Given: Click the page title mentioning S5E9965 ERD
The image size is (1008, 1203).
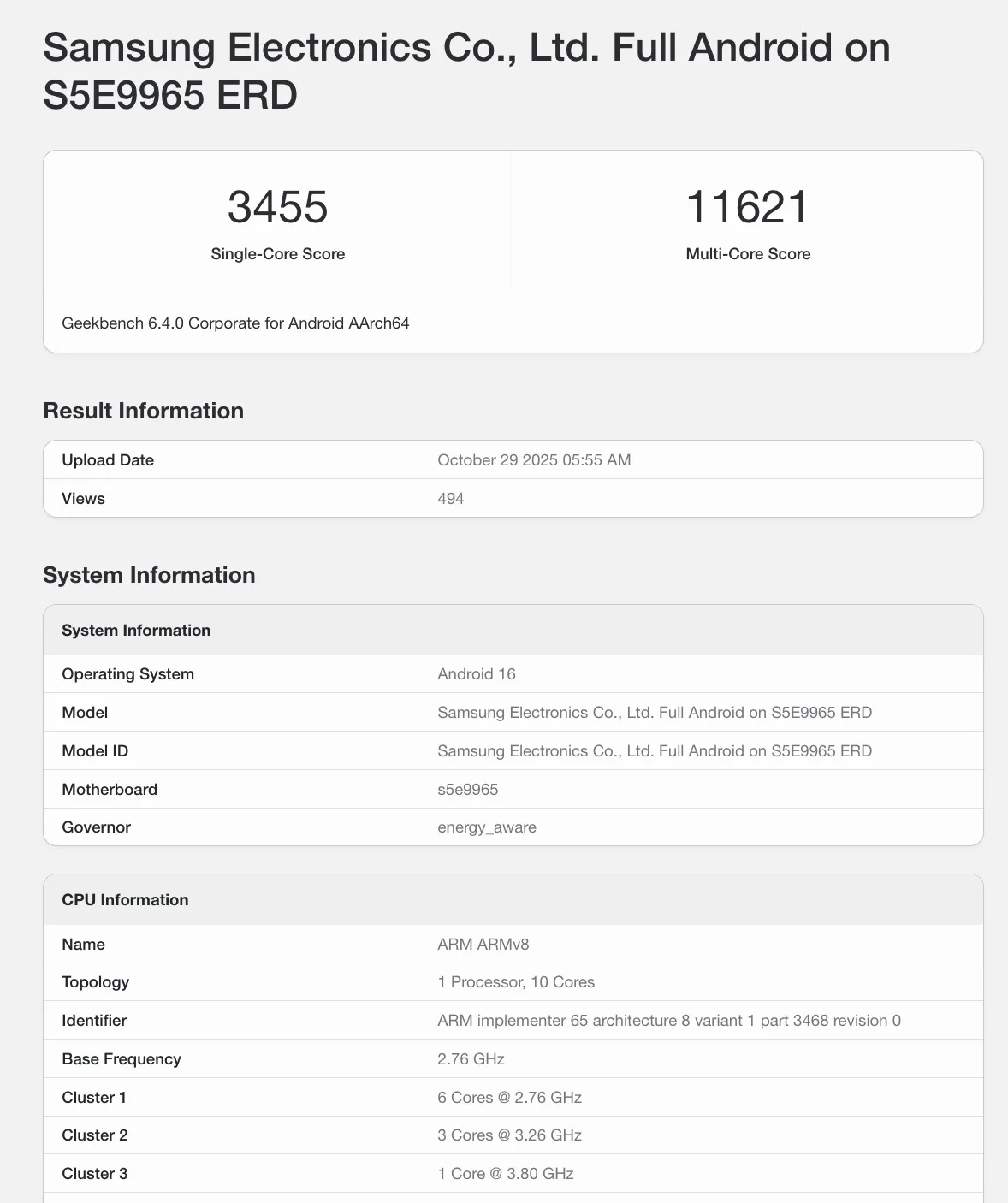Looking at the screenshot, I should point(466,71).
